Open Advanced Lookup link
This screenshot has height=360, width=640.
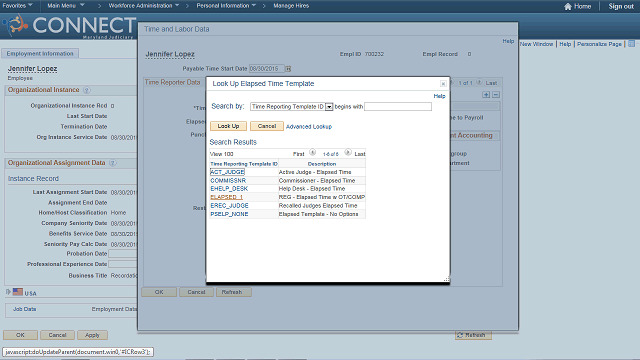point(309,127)
